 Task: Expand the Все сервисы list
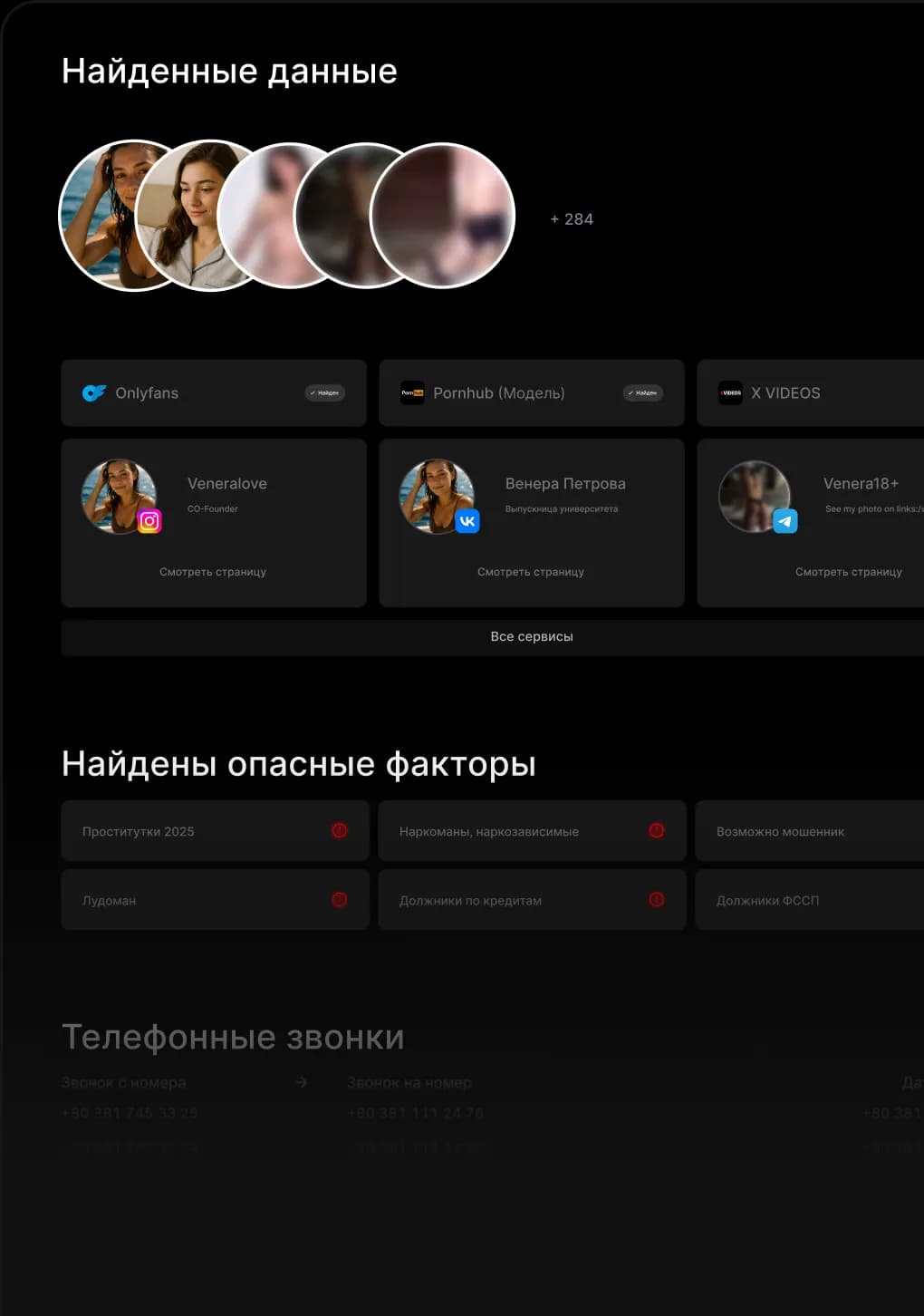click(x=532, y=636)
